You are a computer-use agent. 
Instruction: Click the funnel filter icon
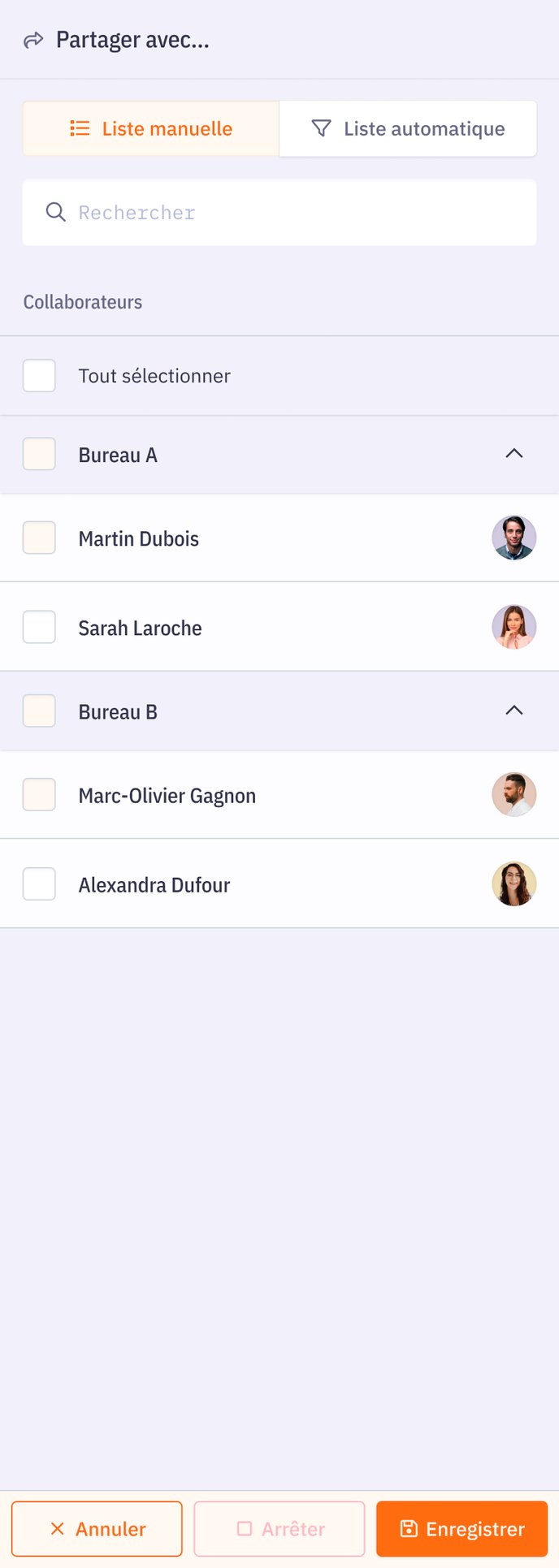(322, 128)
